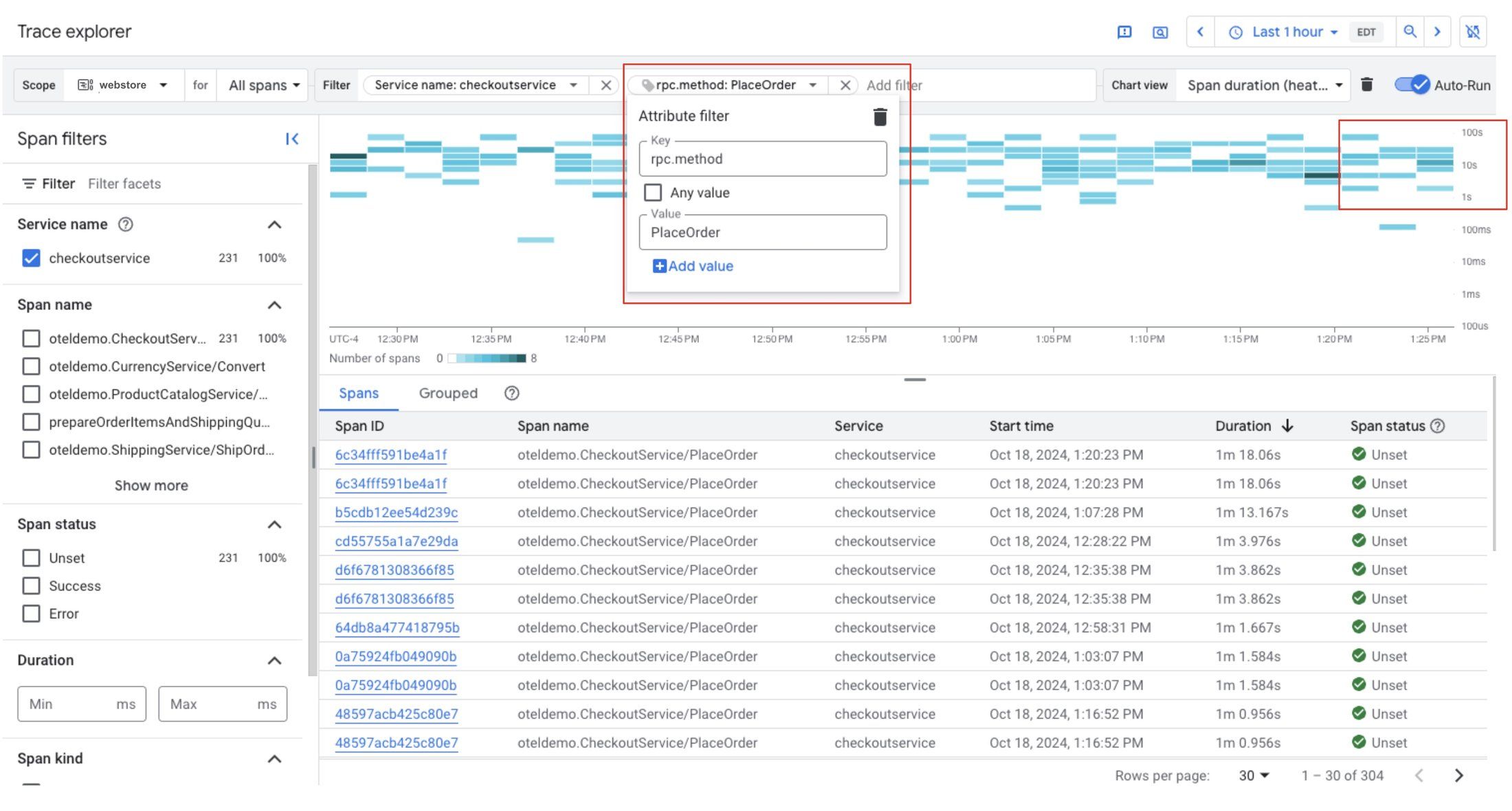1512x811 pixels.
Task: Delete the attribute filter with the trash icon
Action: (x=880, y=117)
